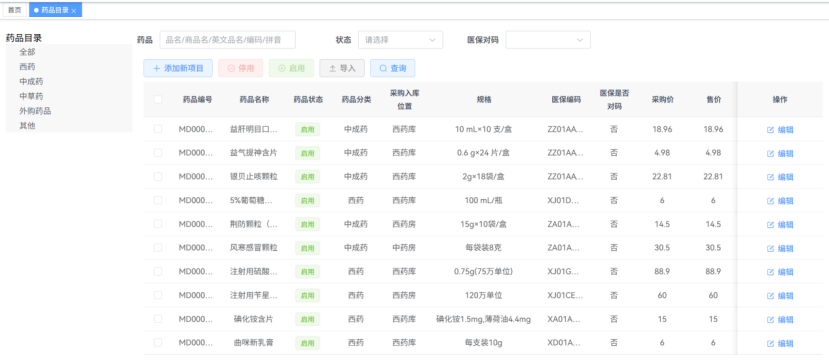
Task: Close the 药品目录 tab
Action: 74,11
